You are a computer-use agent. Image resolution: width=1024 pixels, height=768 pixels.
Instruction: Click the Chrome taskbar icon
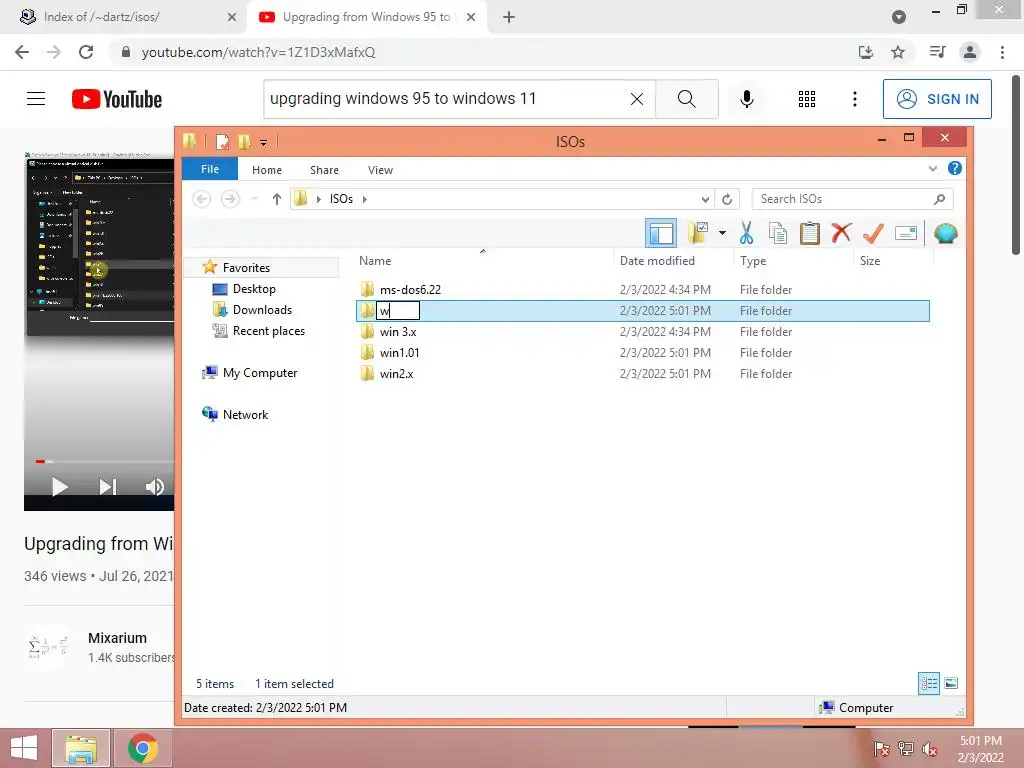[x=142, y=748]
